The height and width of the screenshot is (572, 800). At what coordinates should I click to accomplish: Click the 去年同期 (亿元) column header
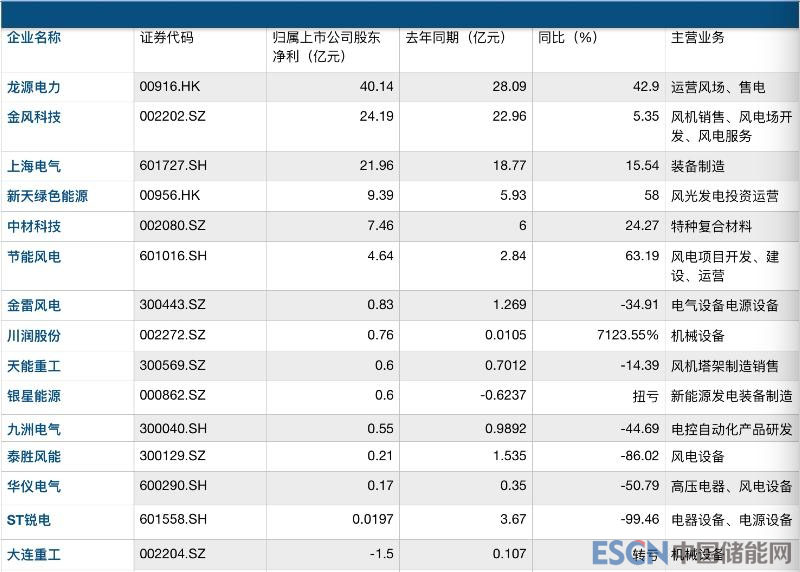click(455, 38)
